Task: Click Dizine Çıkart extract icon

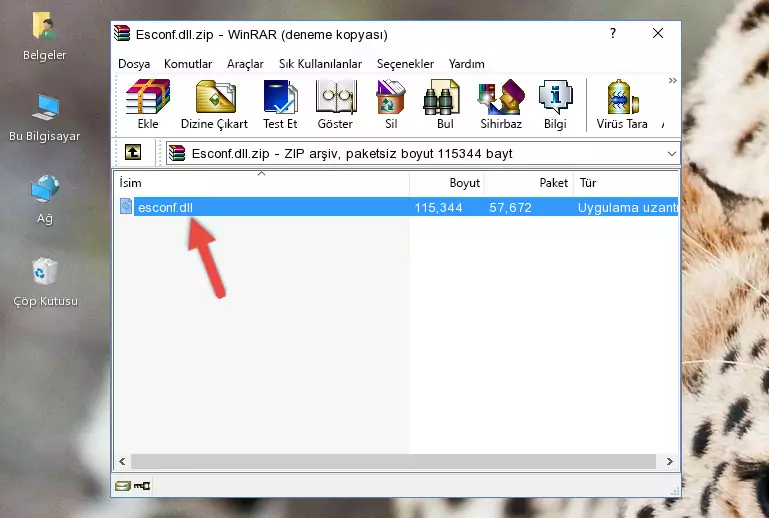Action: (215, 104)
